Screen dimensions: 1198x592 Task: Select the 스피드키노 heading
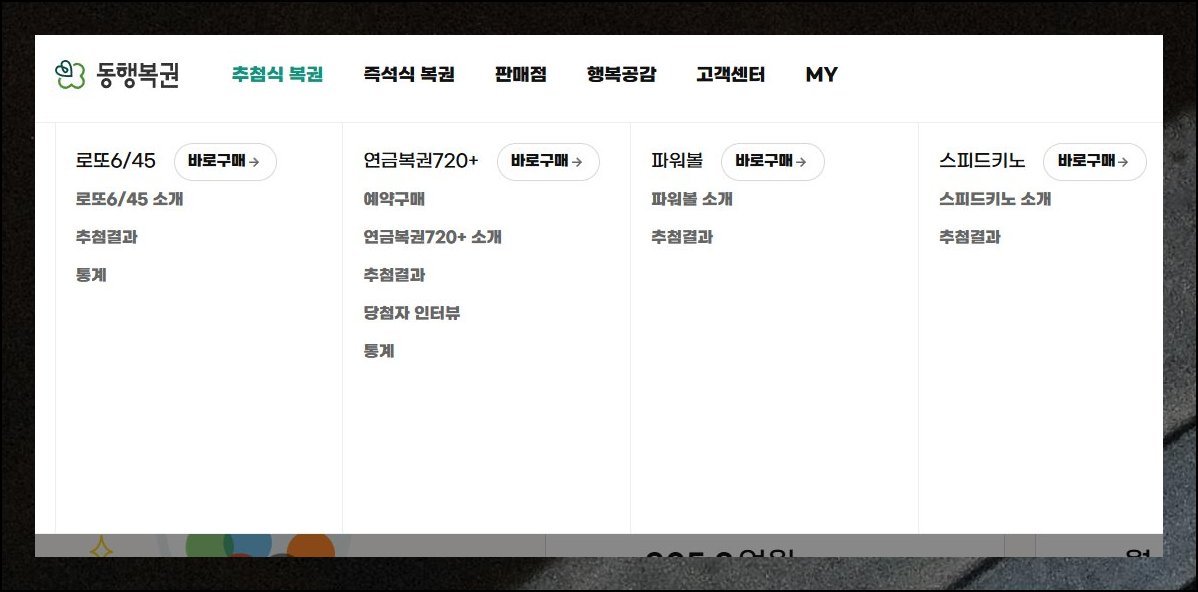click(x=982, y=161)
